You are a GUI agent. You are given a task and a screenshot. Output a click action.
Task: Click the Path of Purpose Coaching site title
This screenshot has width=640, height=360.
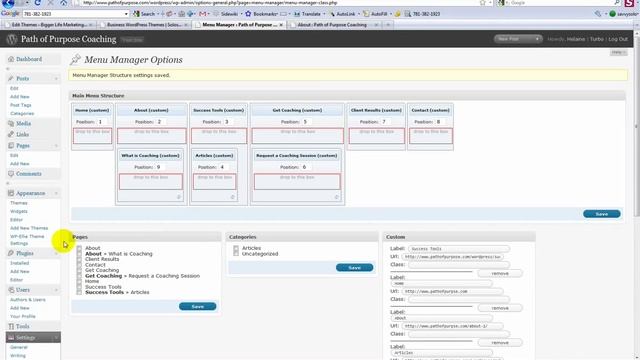point(69,39)
